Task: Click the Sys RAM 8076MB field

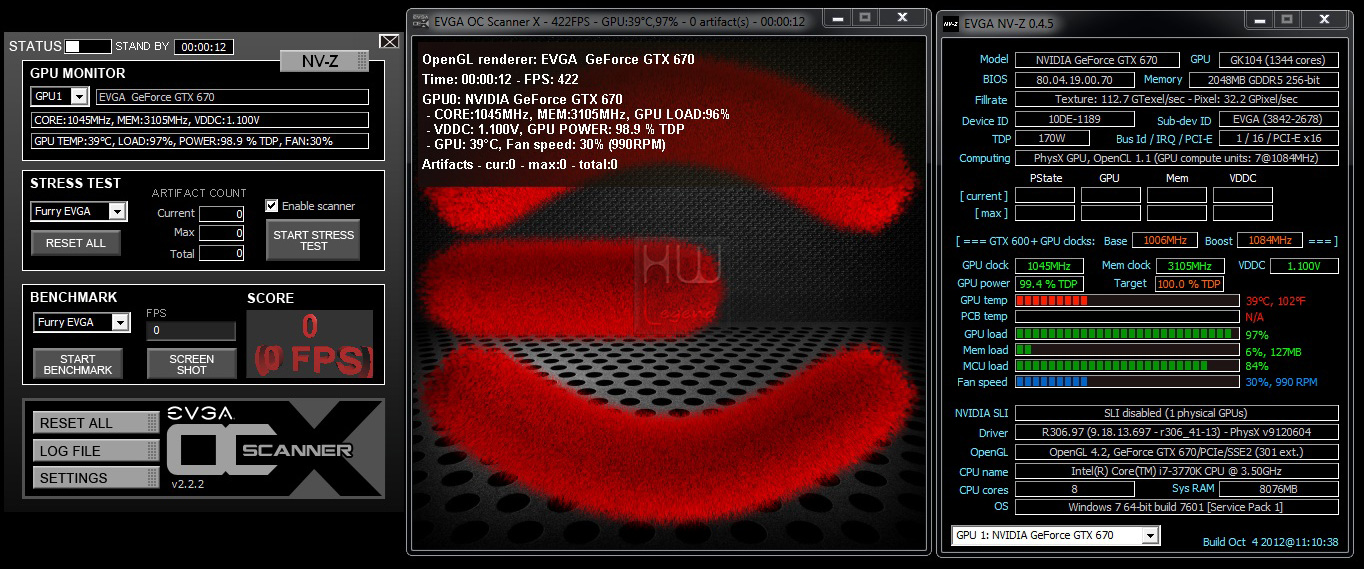Action: pyautogui.click(x=1278, y=489)
